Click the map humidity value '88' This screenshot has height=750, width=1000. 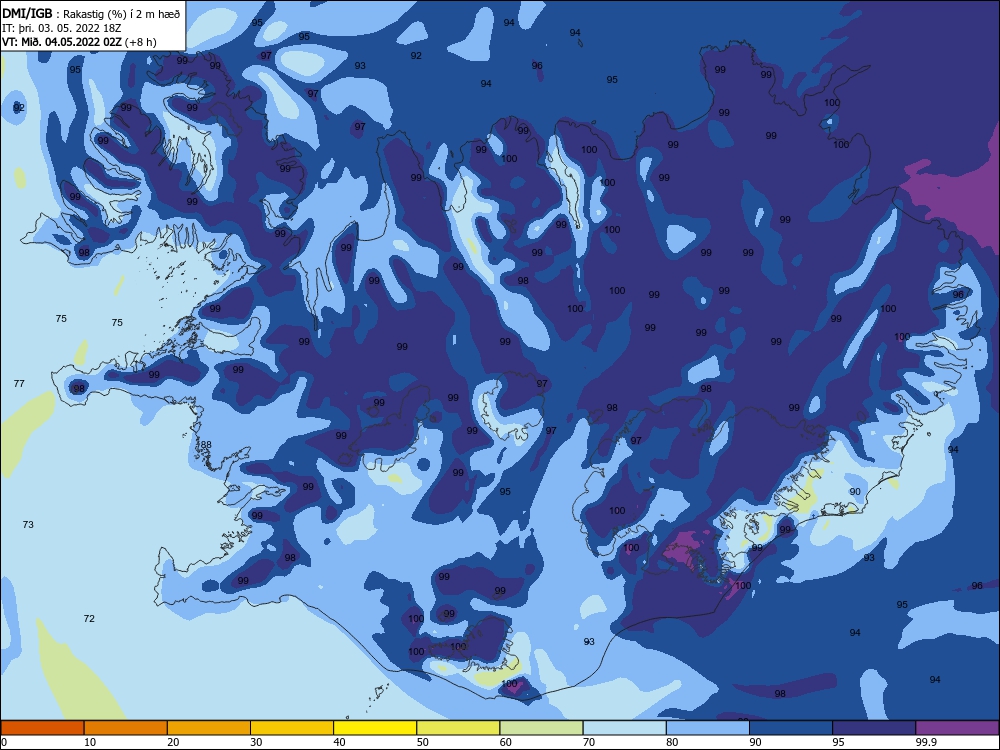coord(205,445)
